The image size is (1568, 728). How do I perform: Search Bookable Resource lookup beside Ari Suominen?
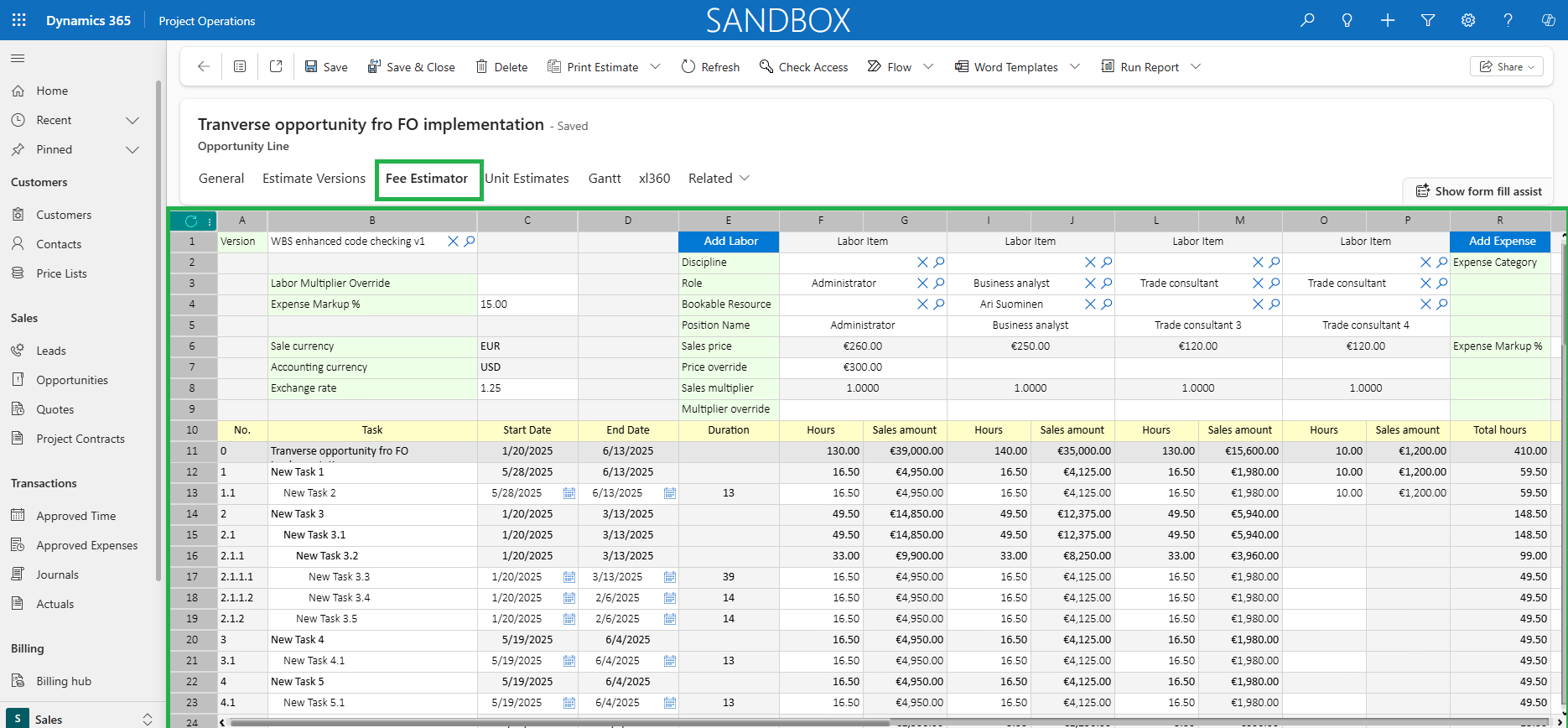point(1107,304)
